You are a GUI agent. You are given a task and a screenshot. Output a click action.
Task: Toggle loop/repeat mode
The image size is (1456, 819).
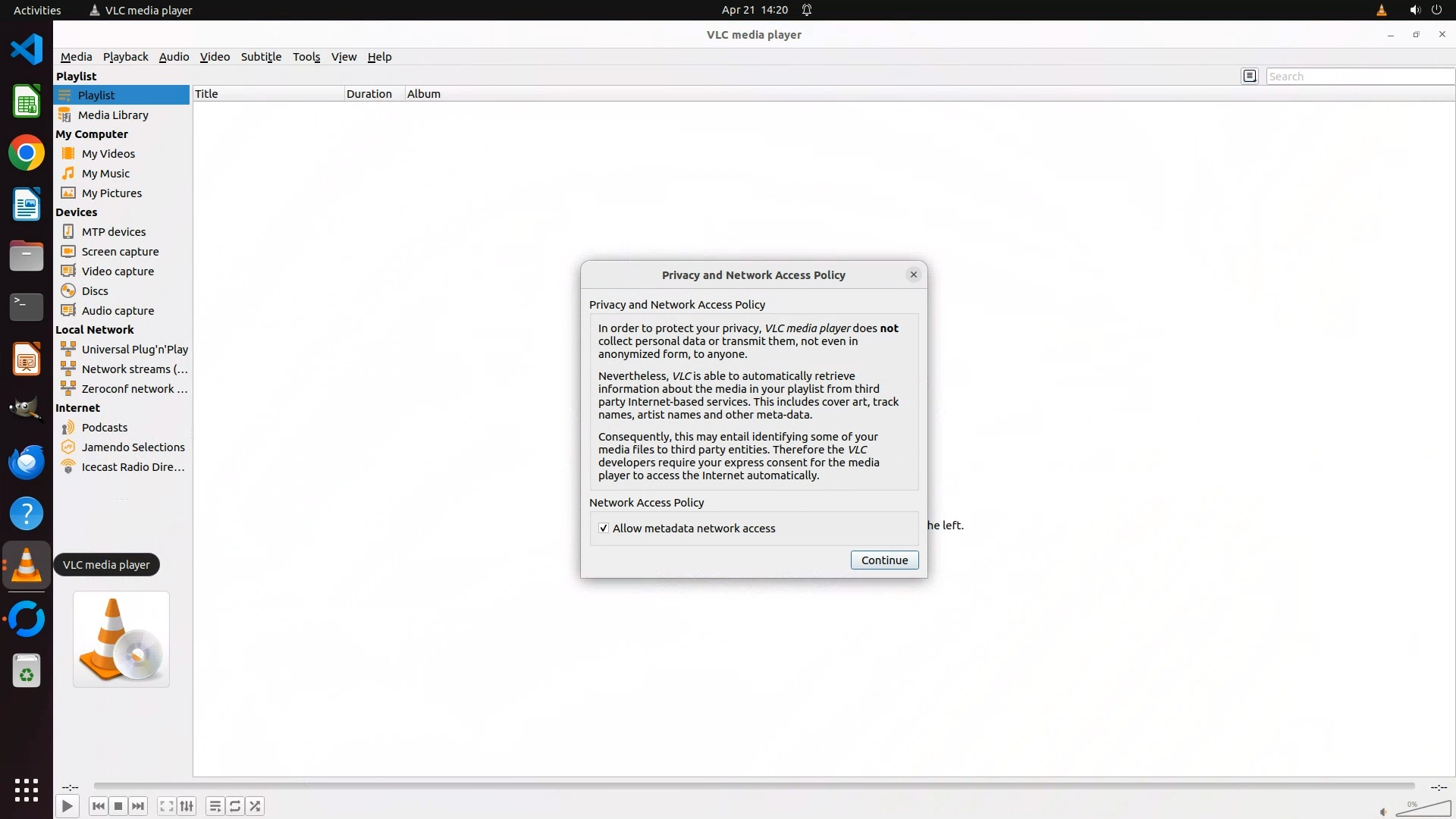tap(235, 806)
